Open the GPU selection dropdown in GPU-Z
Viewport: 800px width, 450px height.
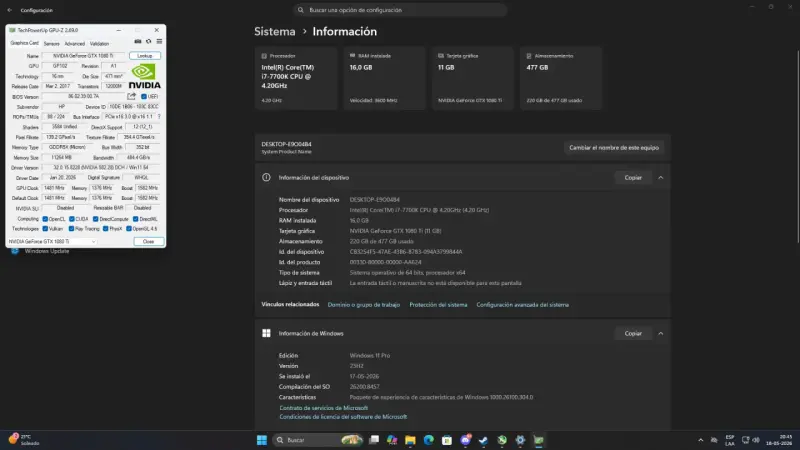pyautogui.click(x=52, y=241)
